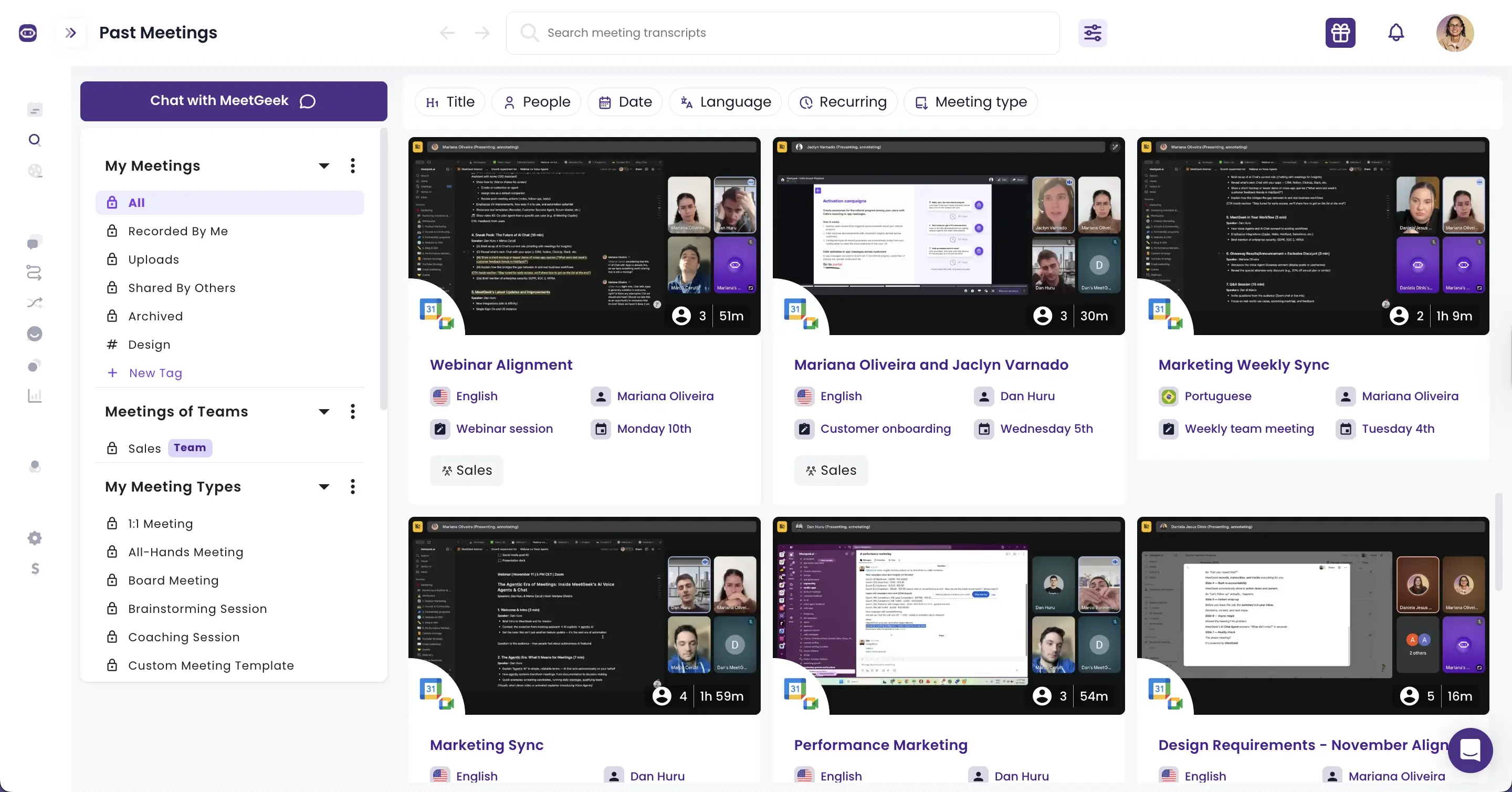
Task: Select the Recorded By Me filter
Action: [x=177, y=231]
